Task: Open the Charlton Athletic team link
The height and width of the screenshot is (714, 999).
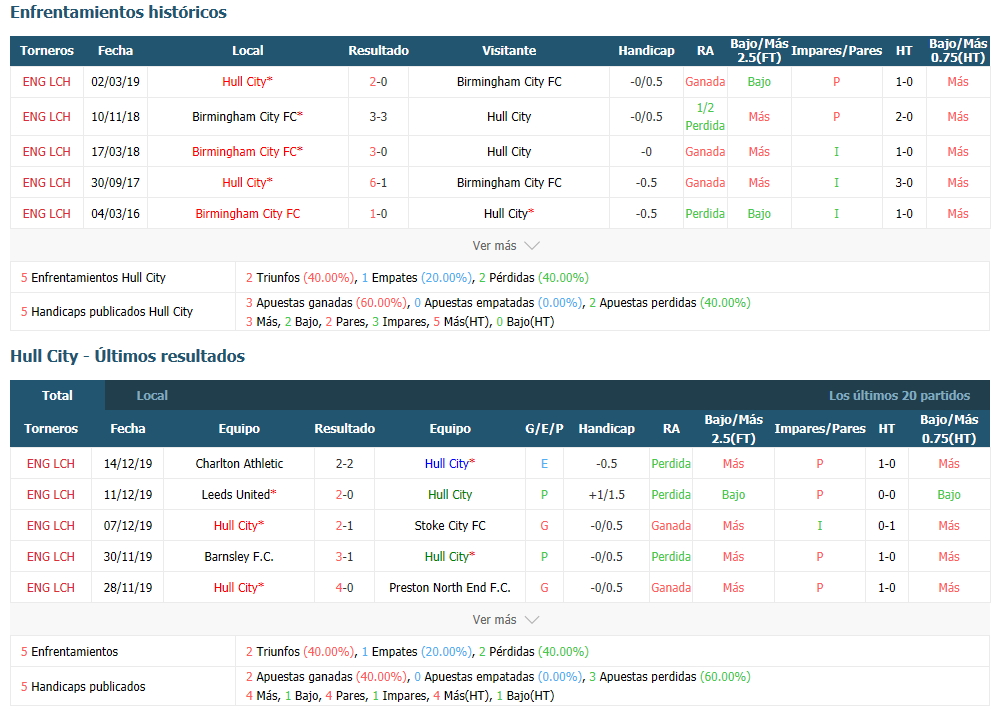Action: pyautogui.click(x=239, y=463)
